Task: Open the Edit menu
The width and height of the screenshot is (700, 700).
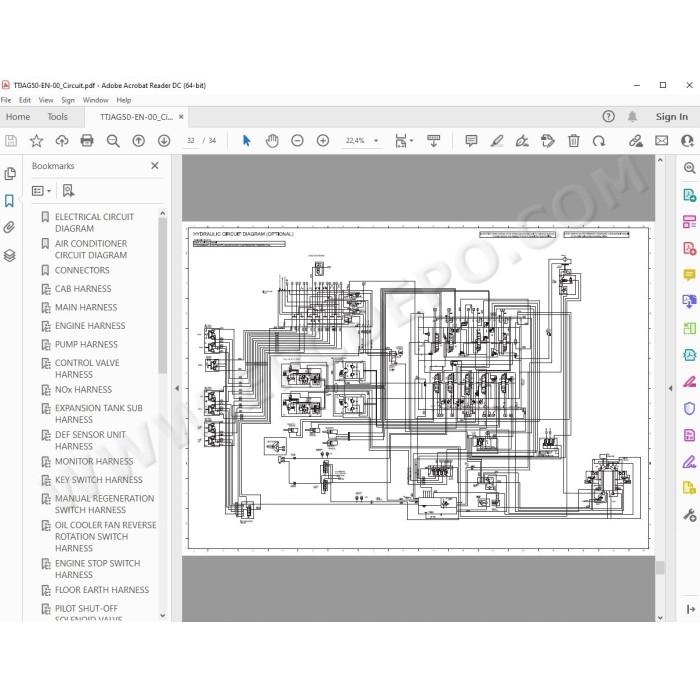Action: pos(25,100)
